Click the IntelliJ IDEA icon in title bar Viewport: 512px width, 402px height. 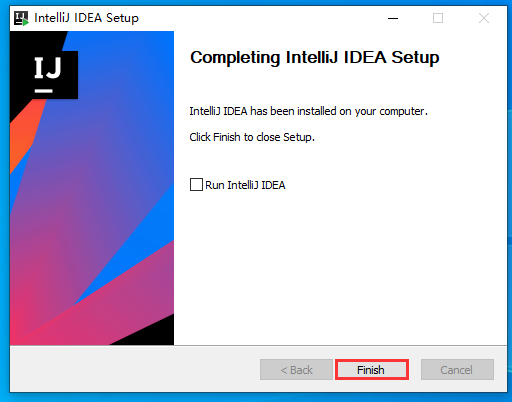coord(21,18)
